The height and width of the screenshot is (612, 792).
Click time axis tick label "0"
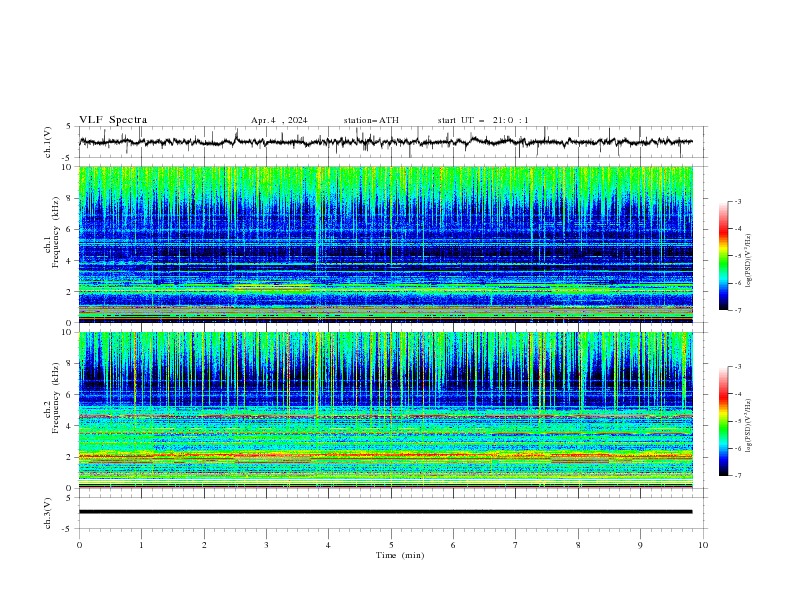pyautogui.click(x=79, y=545)
